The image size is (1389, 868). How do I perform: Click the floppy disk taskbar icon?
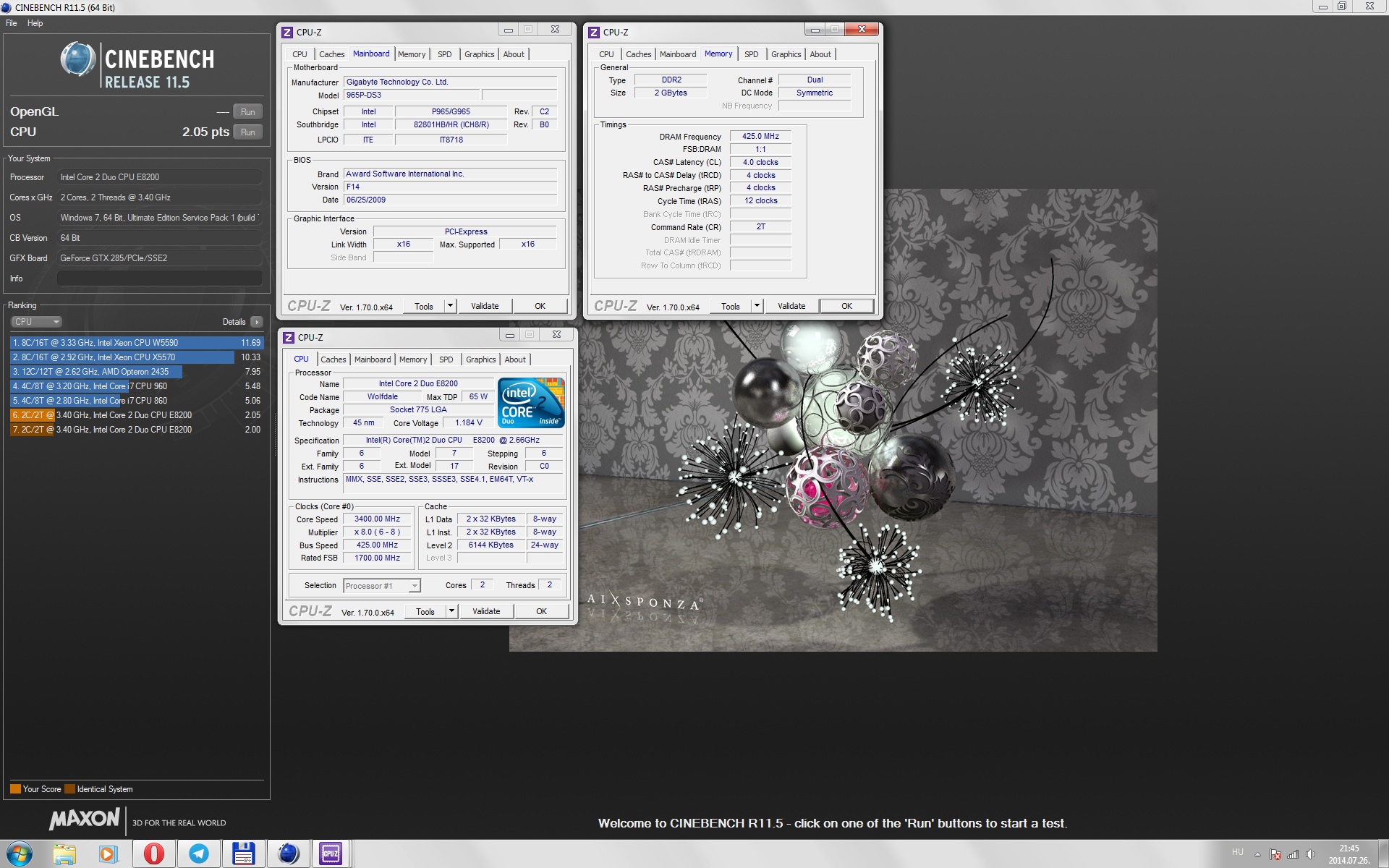tap(243, 854)
